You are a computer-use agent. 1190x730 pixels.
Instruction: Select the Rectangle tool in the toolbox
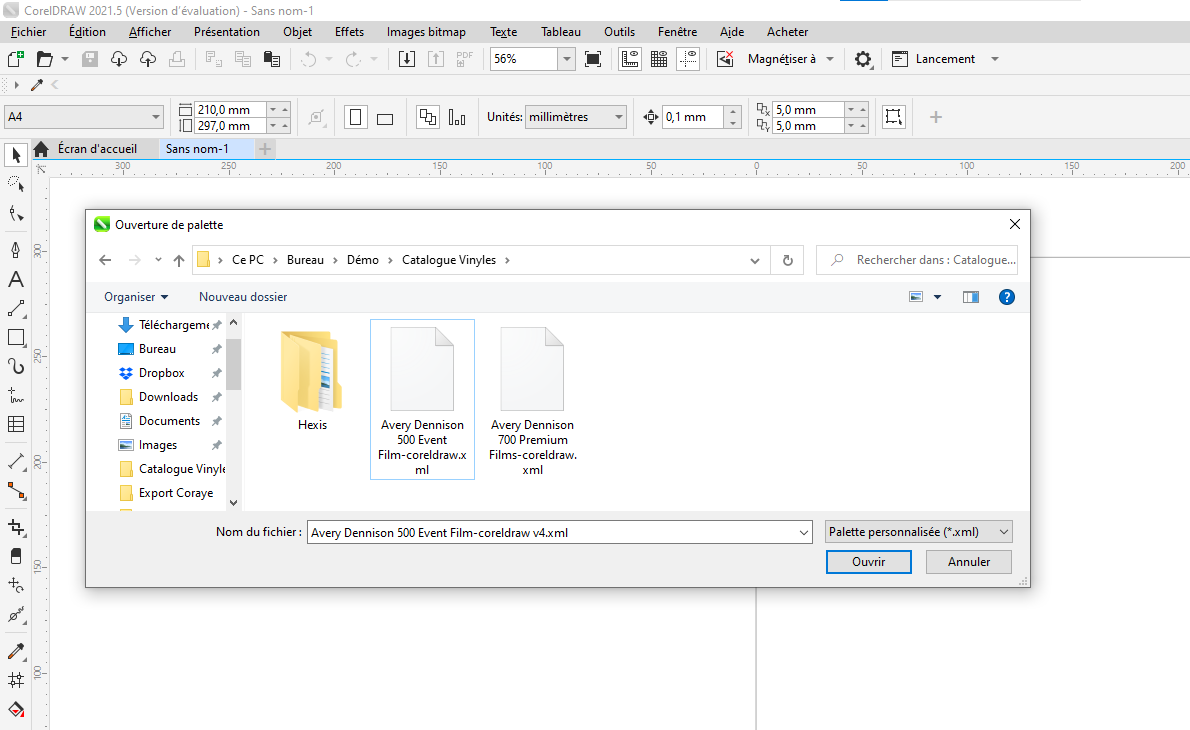[16, 338]
